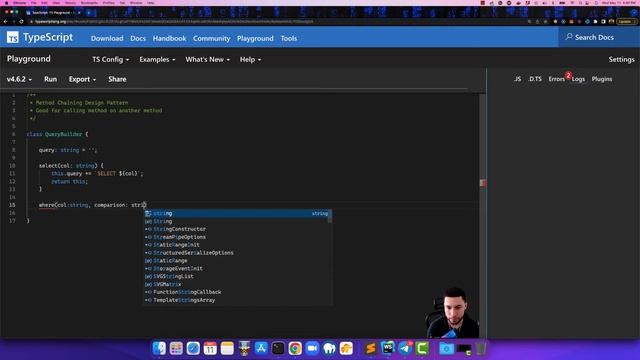Open the Trash in the dock
Image resolution: width=640 pixels, height=360 pixels.
pyautogui.click(x=481, y=348)
